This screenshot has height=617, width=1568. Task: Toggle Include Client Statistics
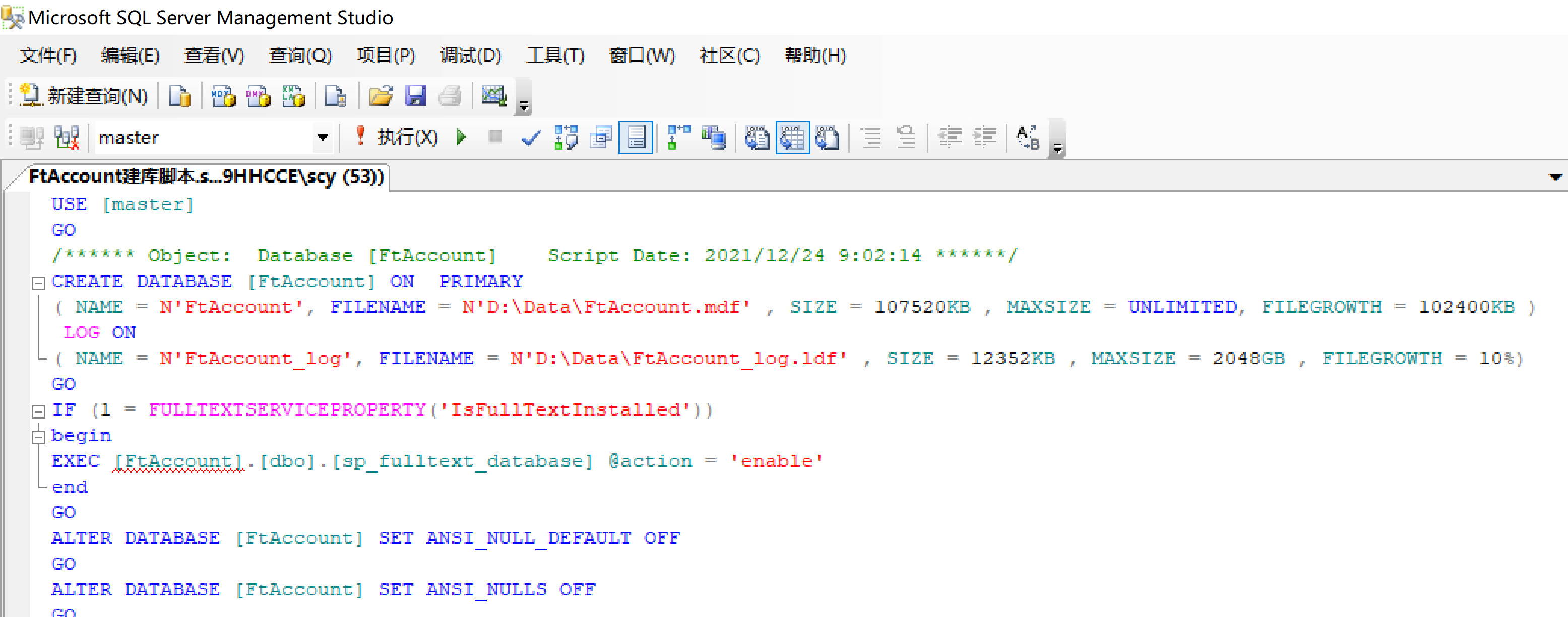(713, 138)
